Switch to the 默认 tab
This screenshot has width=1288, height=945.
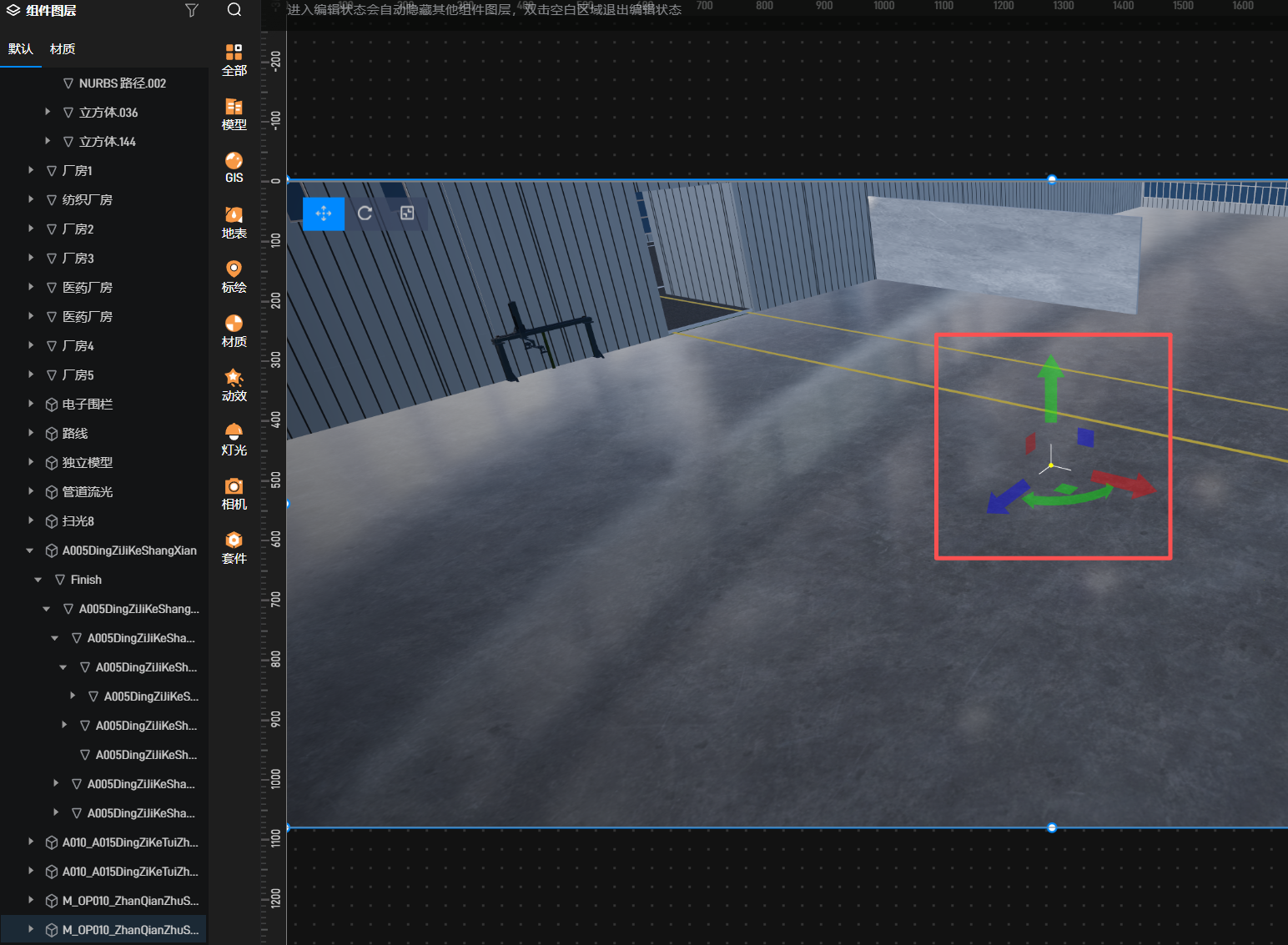[21, 49]
